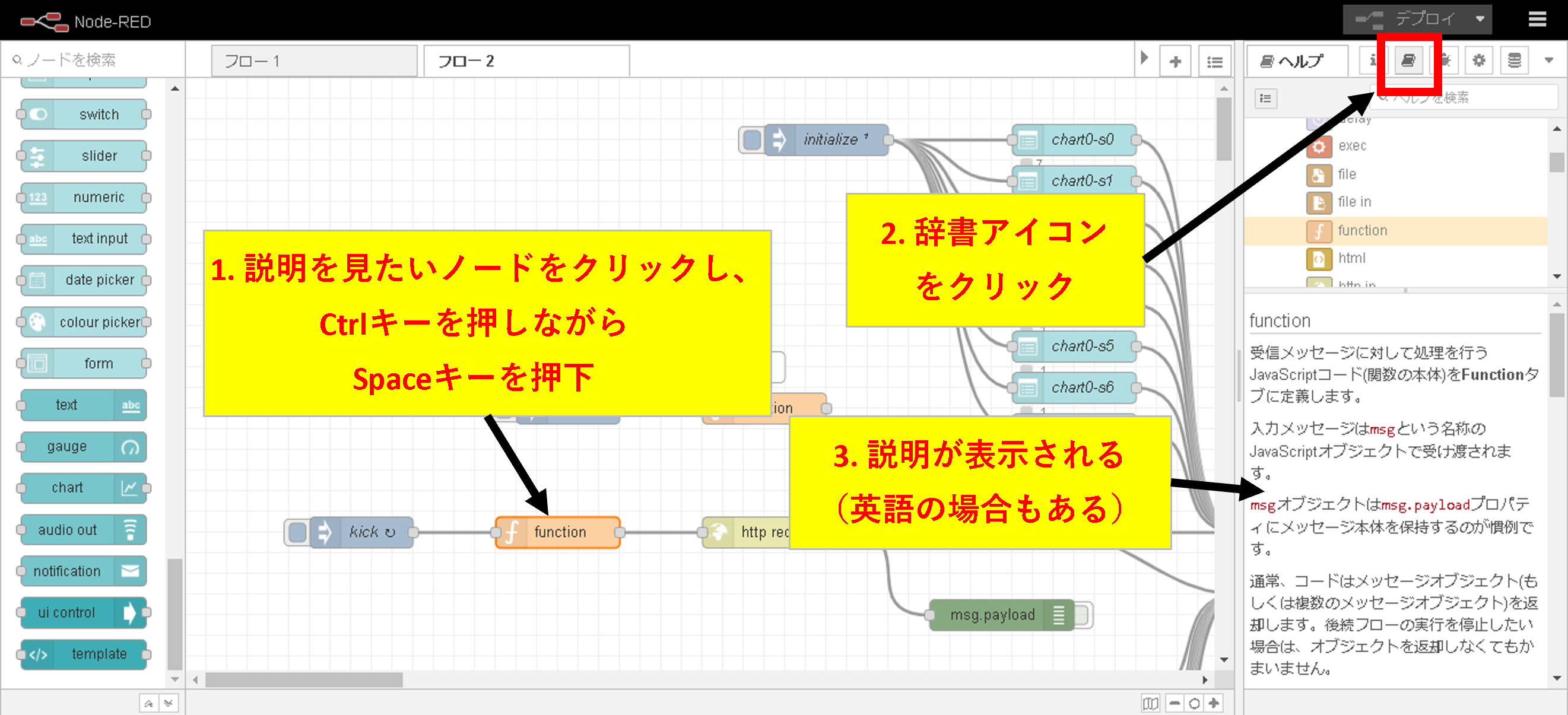The width and height of the screenshot is (1568, 715).
Task: Open the info sidebar tab icon
Action: tap(1373, 61)
